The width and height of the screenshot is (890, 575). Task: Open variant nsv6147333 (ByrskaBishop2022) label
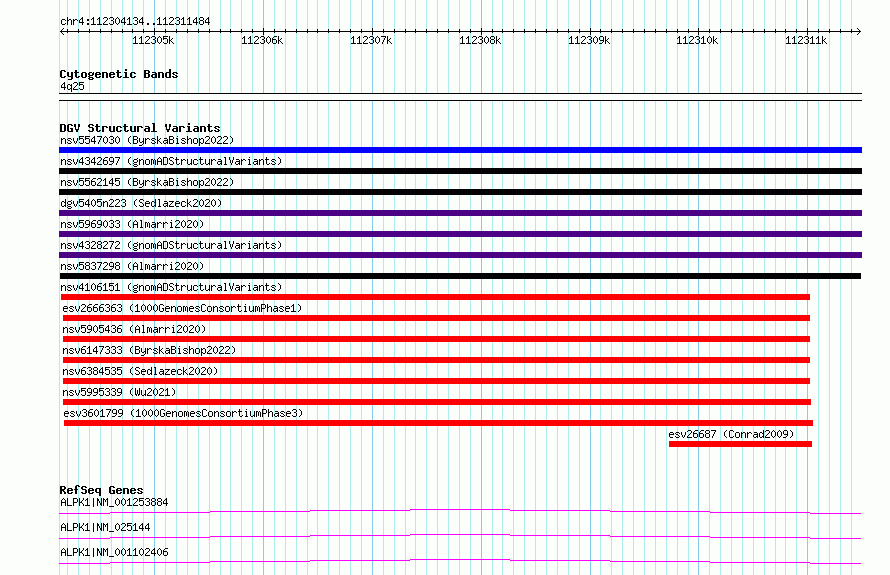(149, 350)
